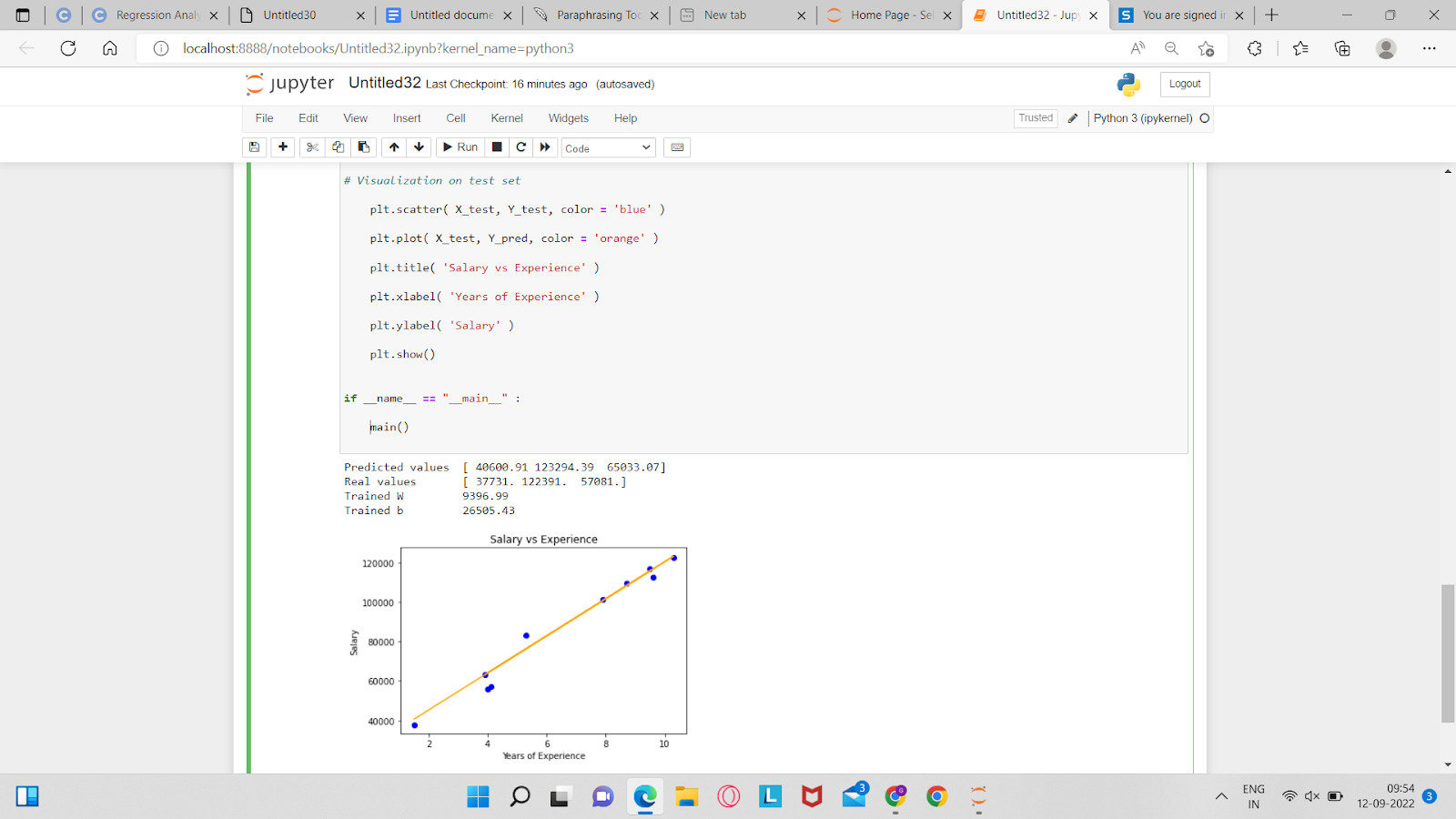
Task: Open browser settings and more menu
Action: pos(1430,48)
